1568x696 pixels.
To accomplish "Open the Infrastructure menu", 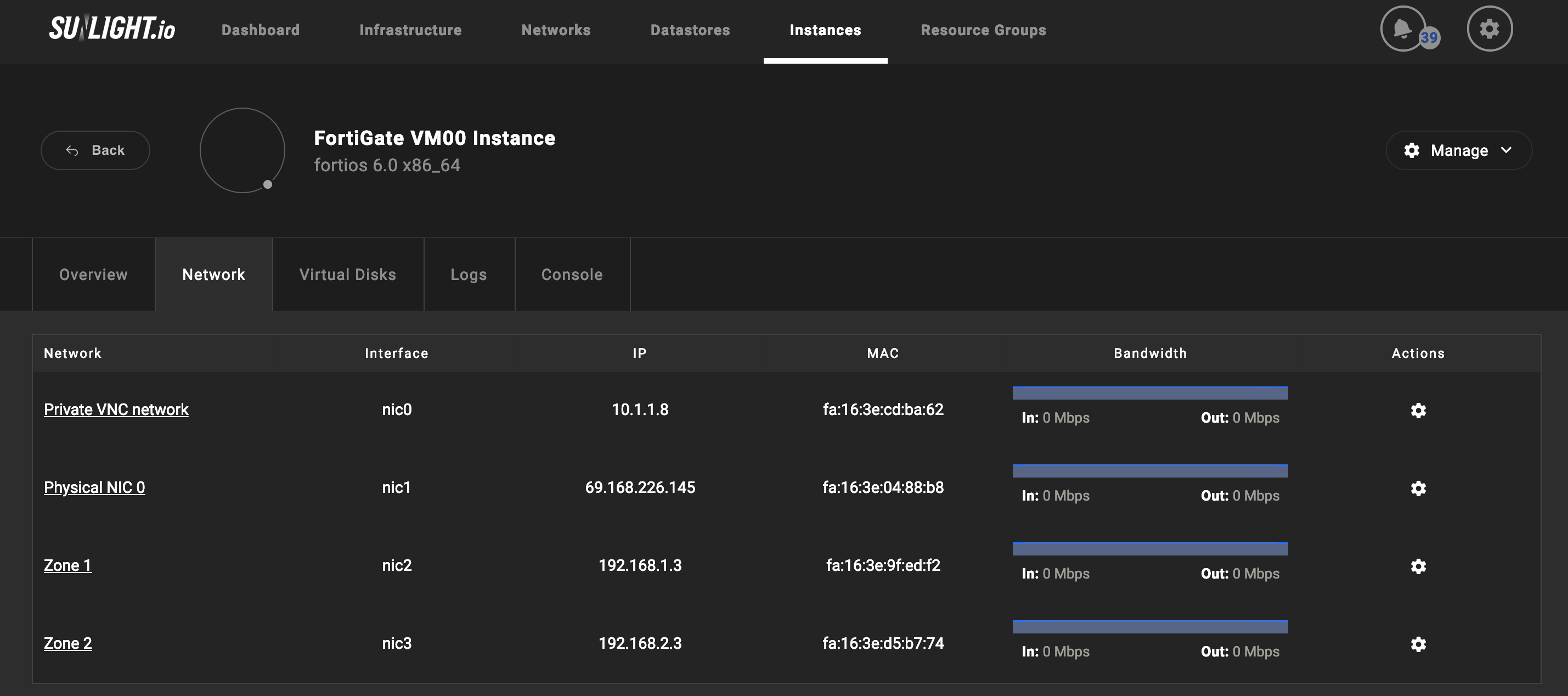I will (x=410, y=30).
